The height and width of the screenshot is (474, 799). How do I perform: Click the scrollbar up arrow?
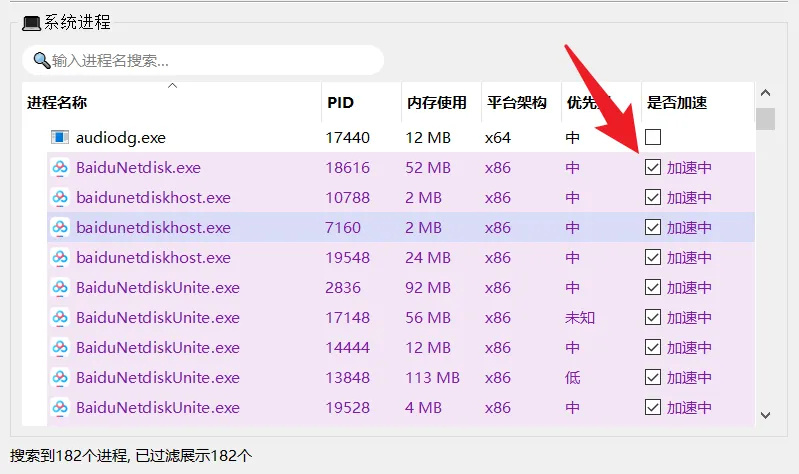click(765, 93)
